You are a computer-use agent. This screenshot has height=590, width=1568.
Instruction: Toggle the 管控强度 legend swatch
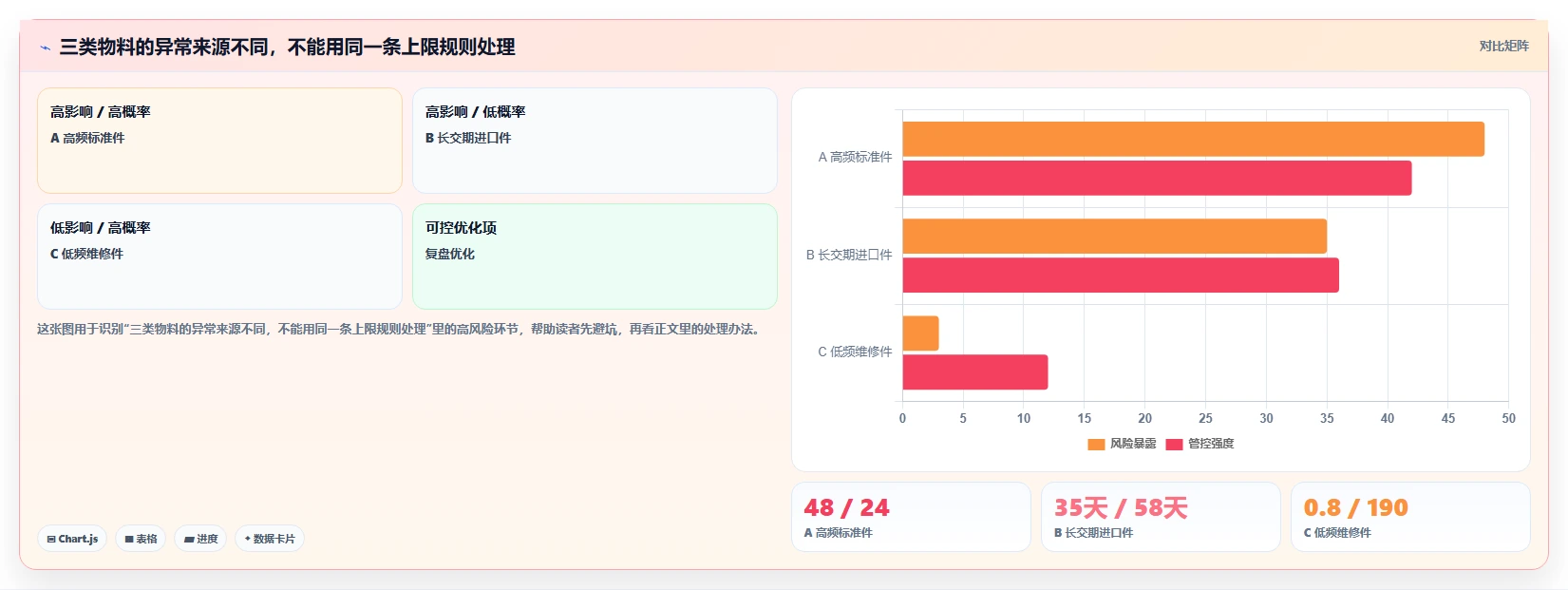[1174, 444]
